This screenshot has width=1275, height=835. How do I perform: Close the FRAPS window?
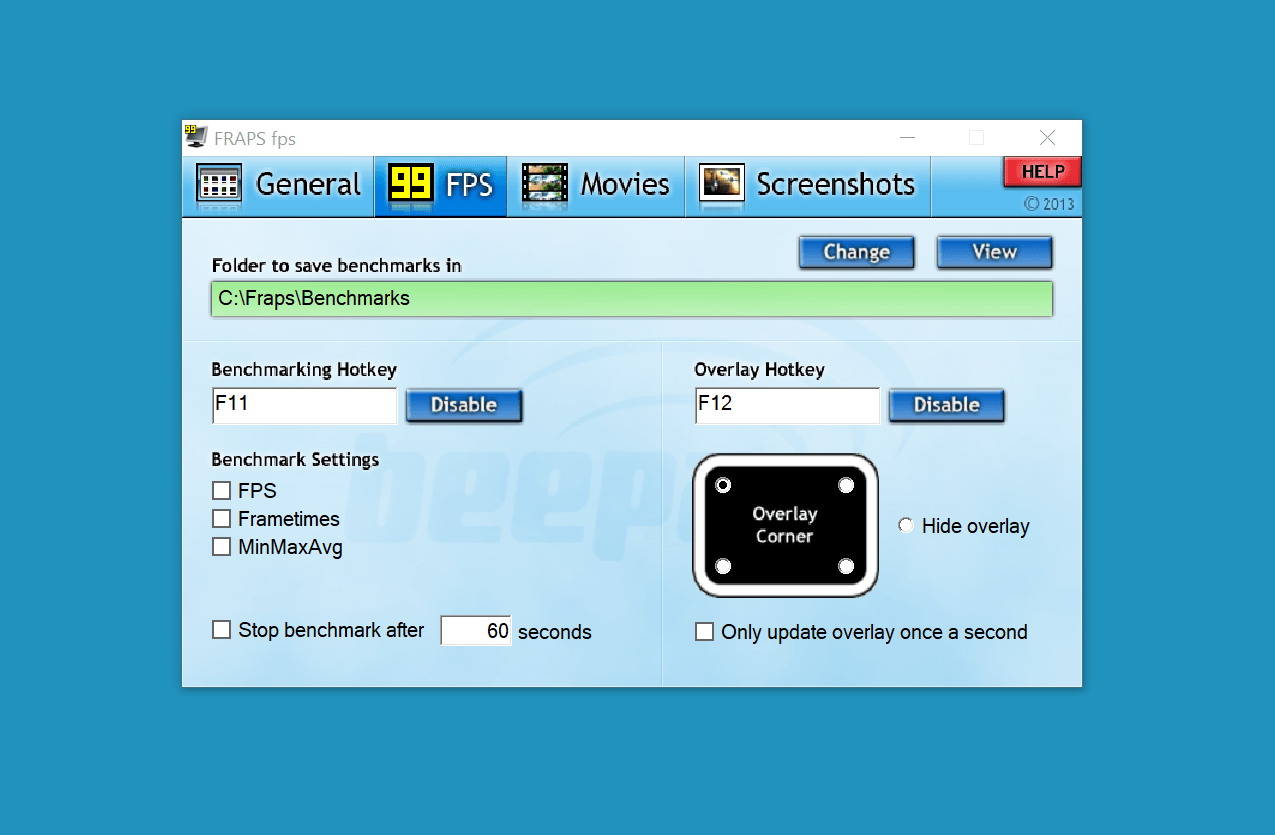(x=1047, y=138)
